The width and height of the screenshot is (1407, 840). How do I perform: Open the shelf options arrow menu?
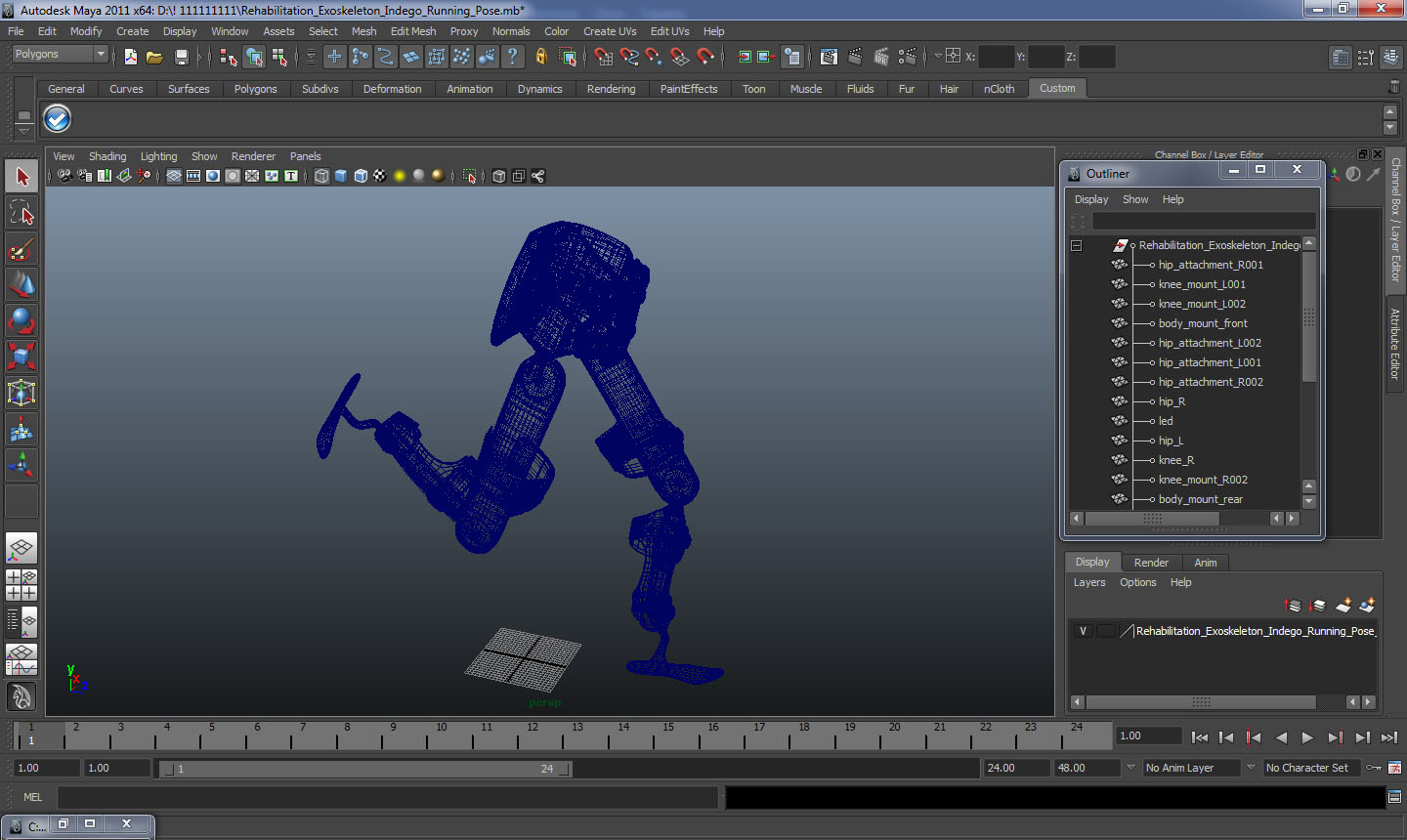coord(23,131)
